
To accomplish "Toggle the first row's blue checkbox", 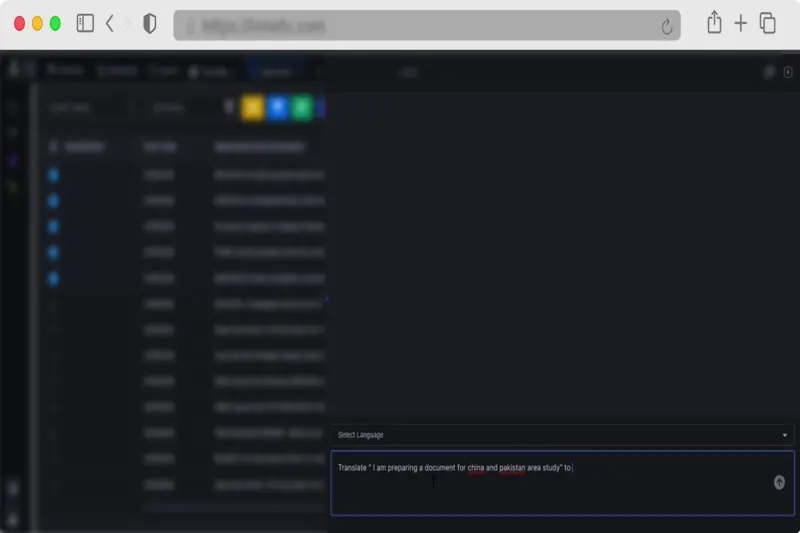I will pyautogui.click(x=54, y=174).
